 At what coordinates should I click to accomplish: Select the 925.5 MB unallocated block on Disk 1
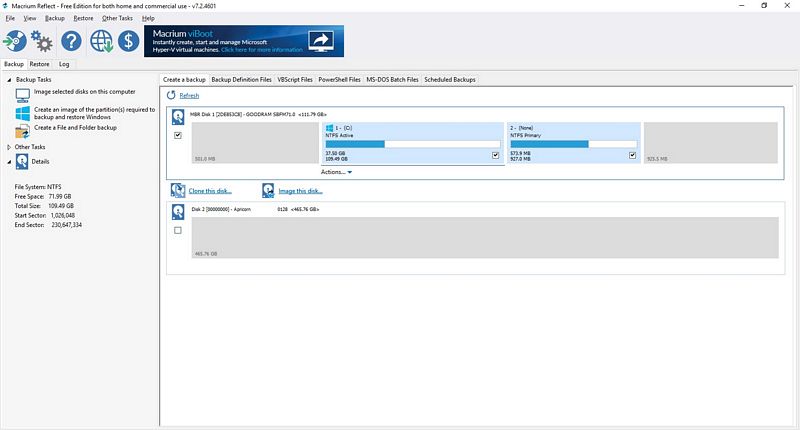(x=711, y=143)
